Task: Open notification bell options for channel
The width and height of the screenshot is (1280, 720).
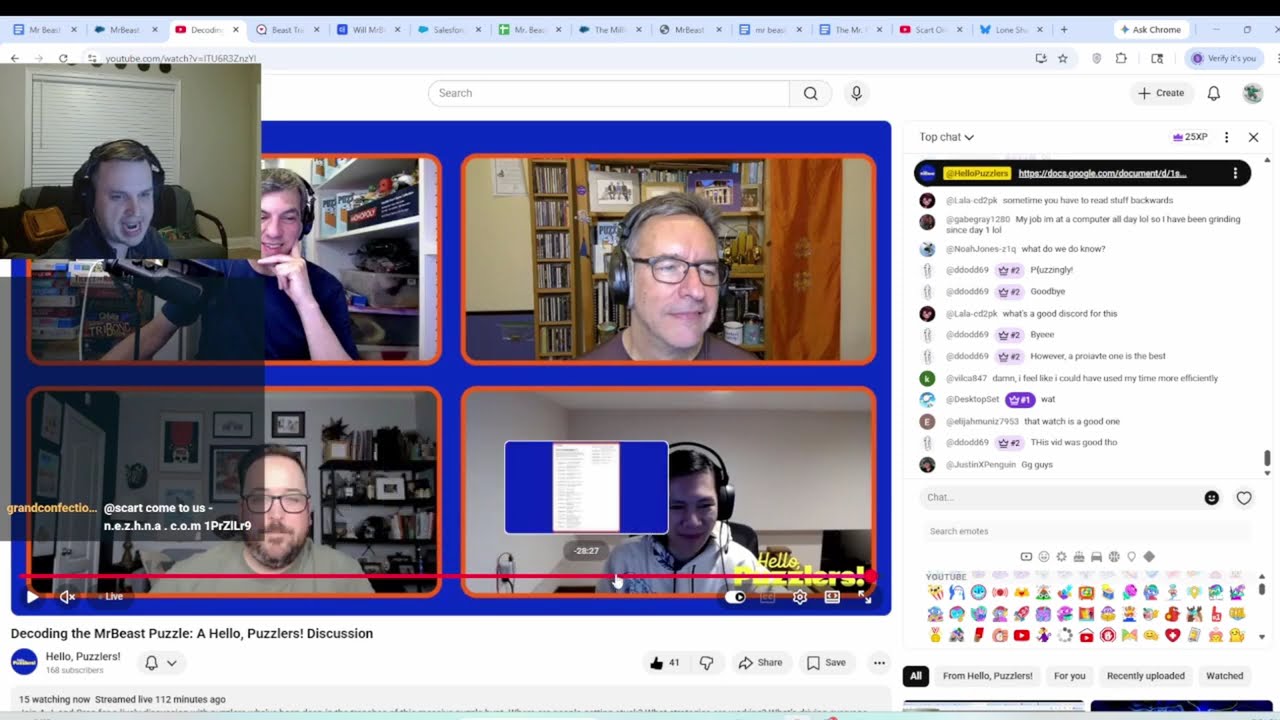Action: 161,662
